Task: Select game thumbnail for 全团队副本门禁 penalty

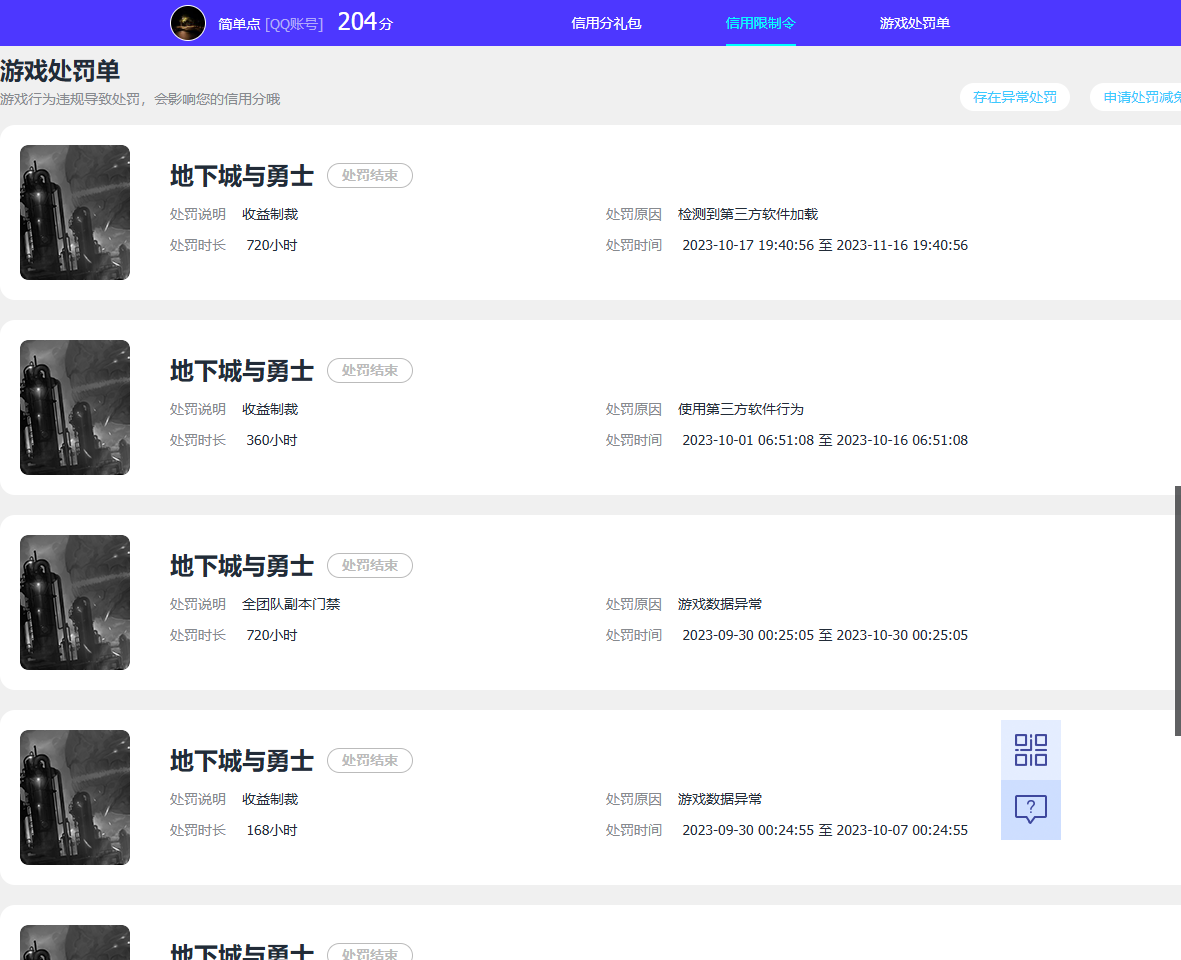Action: point(75,602)
